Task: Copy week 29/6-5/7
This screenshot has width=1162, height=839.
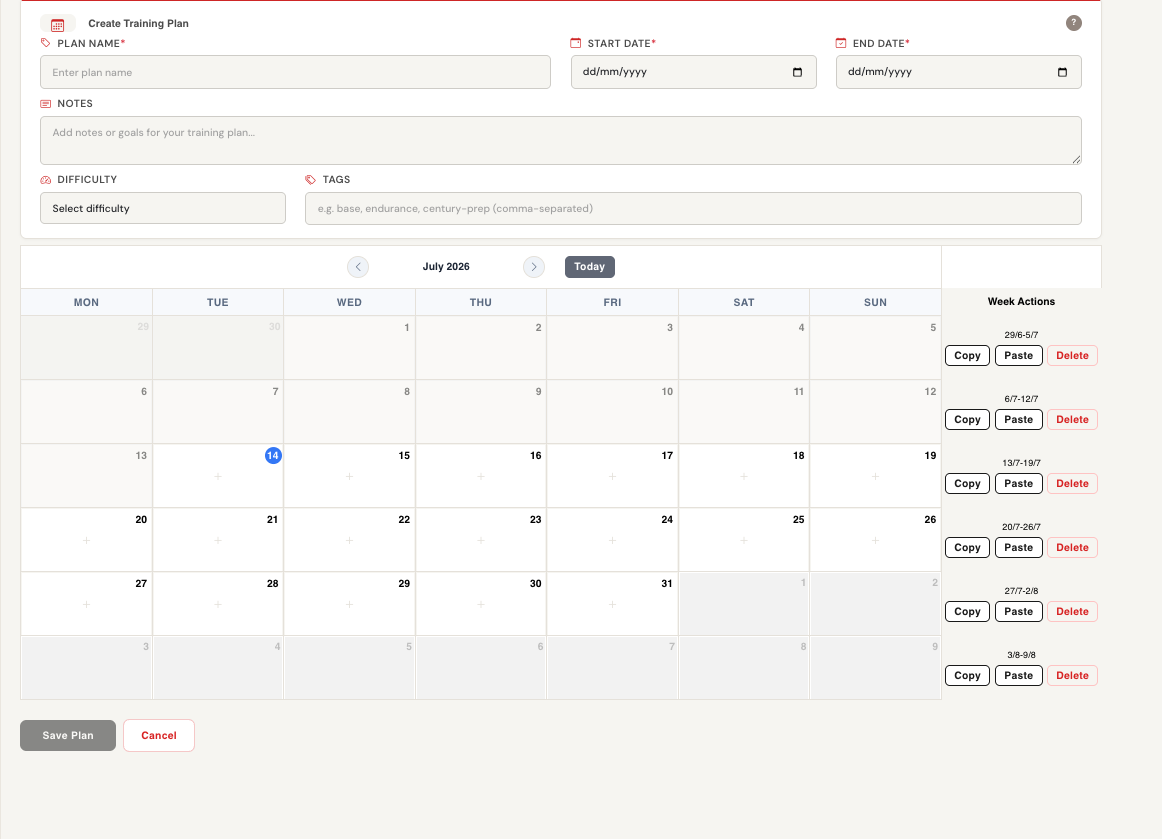Action: click(x=967, y=356)
